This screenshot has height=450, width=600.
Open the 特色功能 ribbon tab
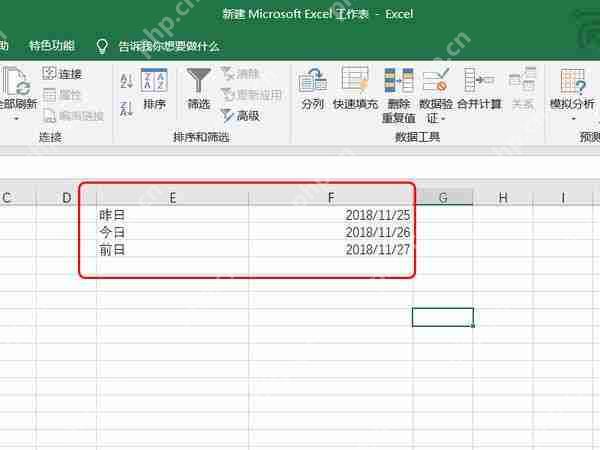52,46
